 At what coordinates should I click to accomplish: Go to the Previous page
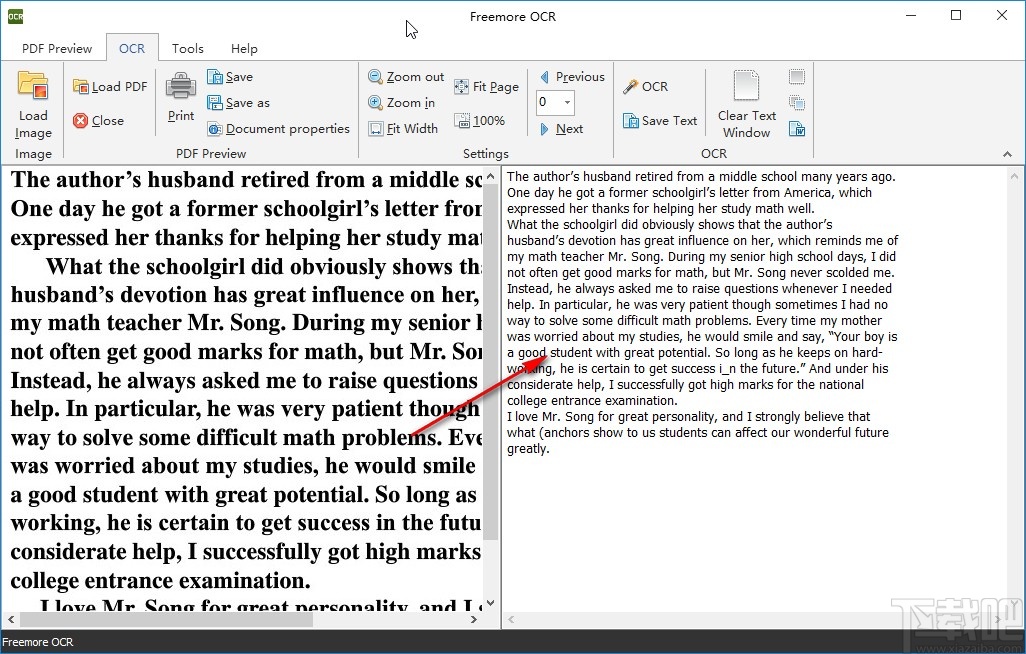pyautogui.click(x=572, y=77)
